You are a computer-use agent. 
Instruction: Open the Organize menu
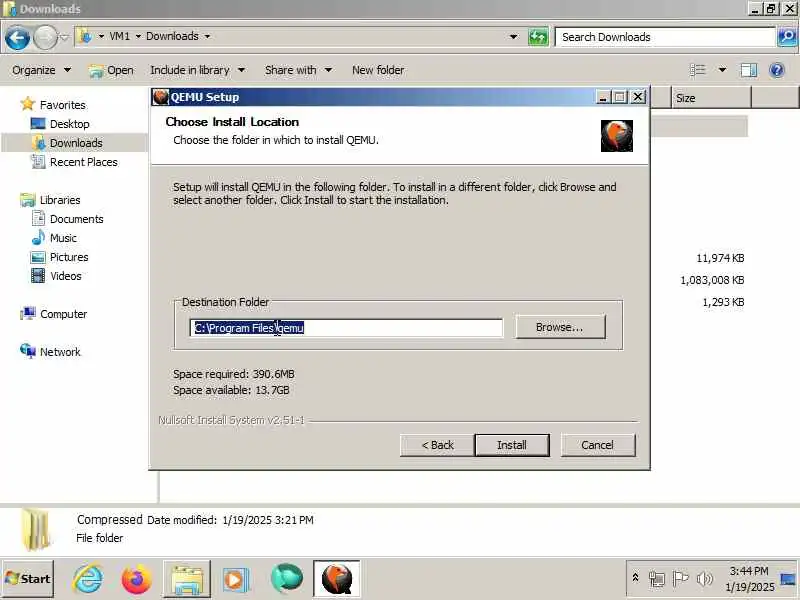tap(41, 70)
